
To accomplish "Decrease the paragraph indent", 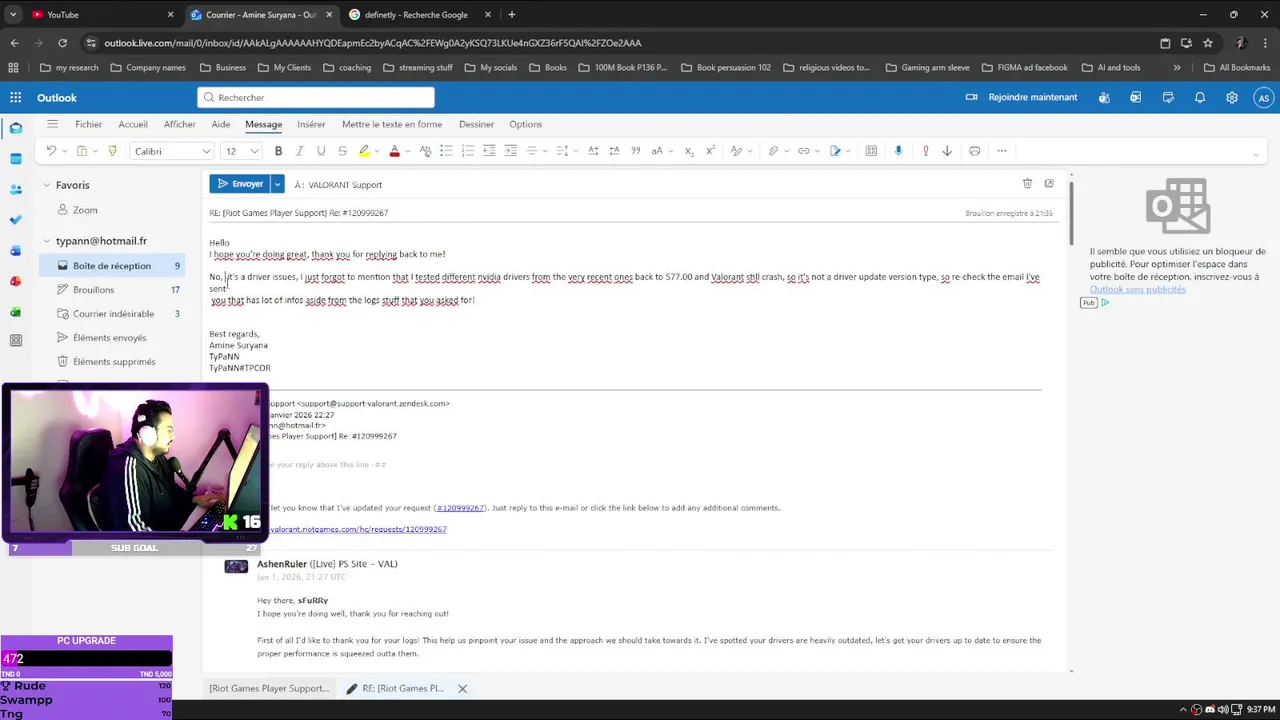I will (x=489, y=151).
